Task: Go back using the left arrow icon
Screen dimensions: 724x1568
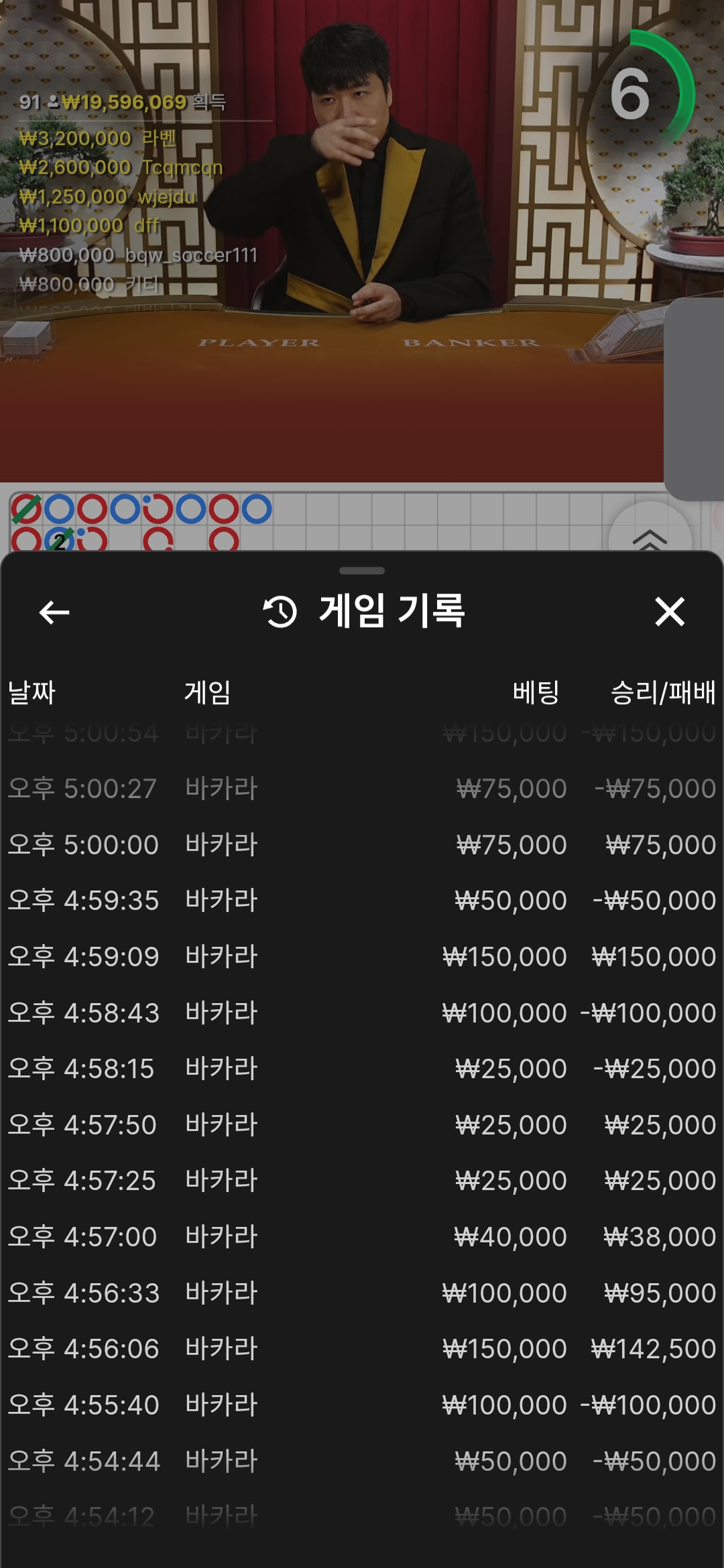Action: (54, 612)
